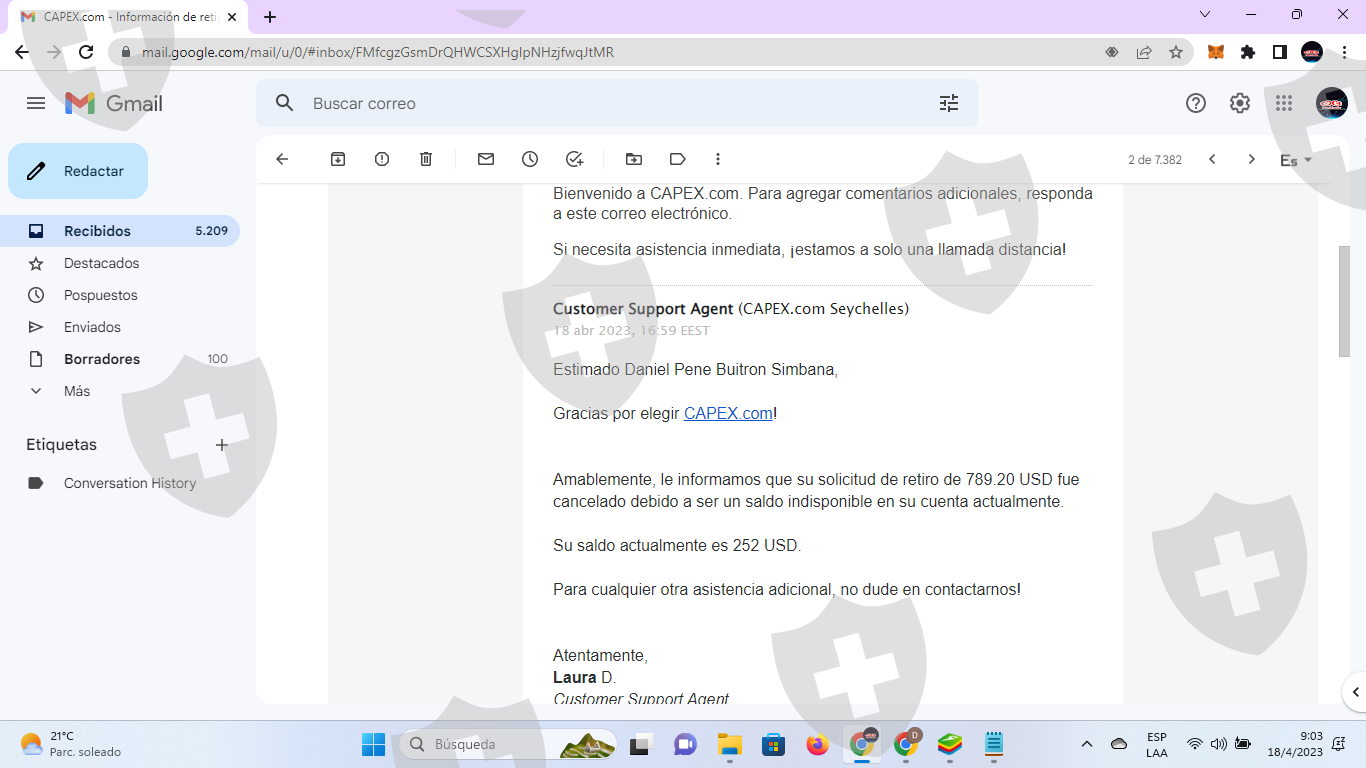Open the Gmail main menu hamburger

click(36, 103)
